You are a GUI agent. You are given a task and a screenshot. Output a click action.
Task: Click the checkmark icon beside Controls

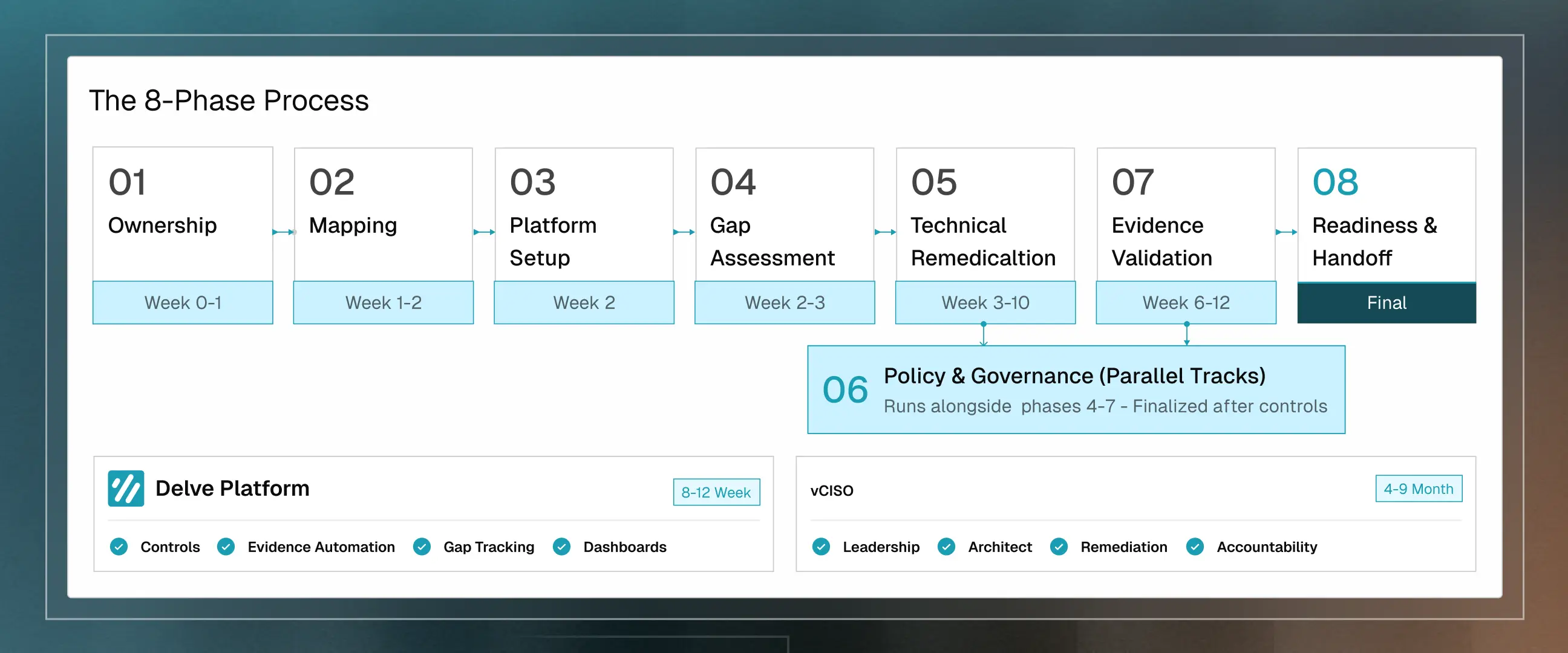pyautogui.click(x=119, y=547)
